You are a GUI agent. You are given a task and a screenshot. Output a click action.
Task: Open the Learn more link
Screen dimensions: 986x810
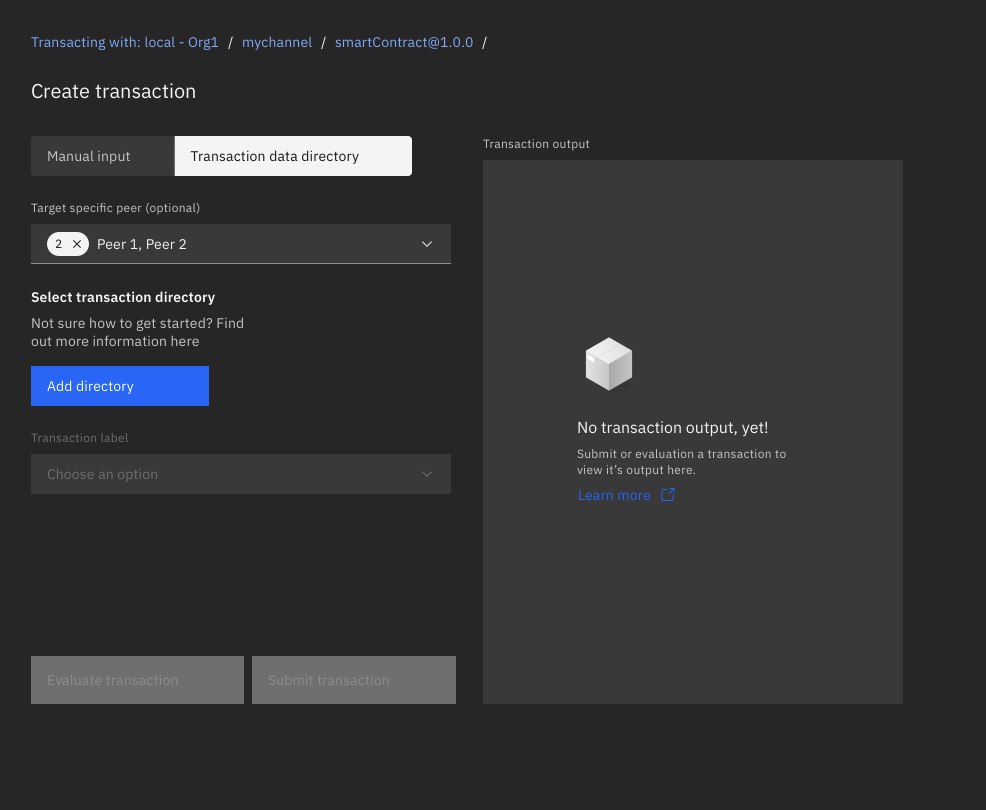click(613, 494)
